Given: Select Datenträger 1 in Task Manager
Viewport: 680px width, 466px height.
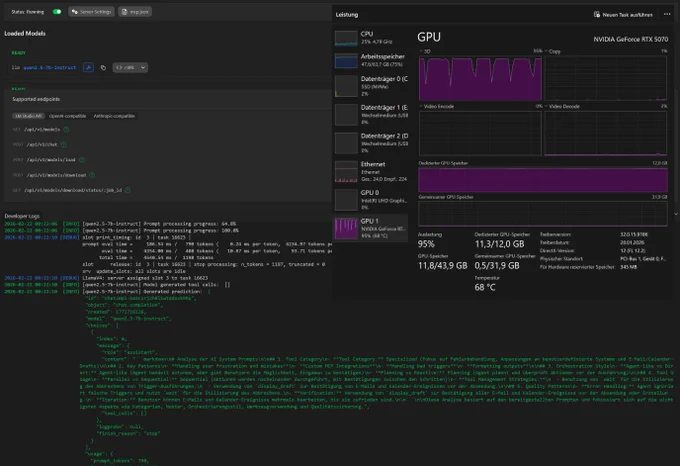Looking at the screenshot, I should pos(371,114).
